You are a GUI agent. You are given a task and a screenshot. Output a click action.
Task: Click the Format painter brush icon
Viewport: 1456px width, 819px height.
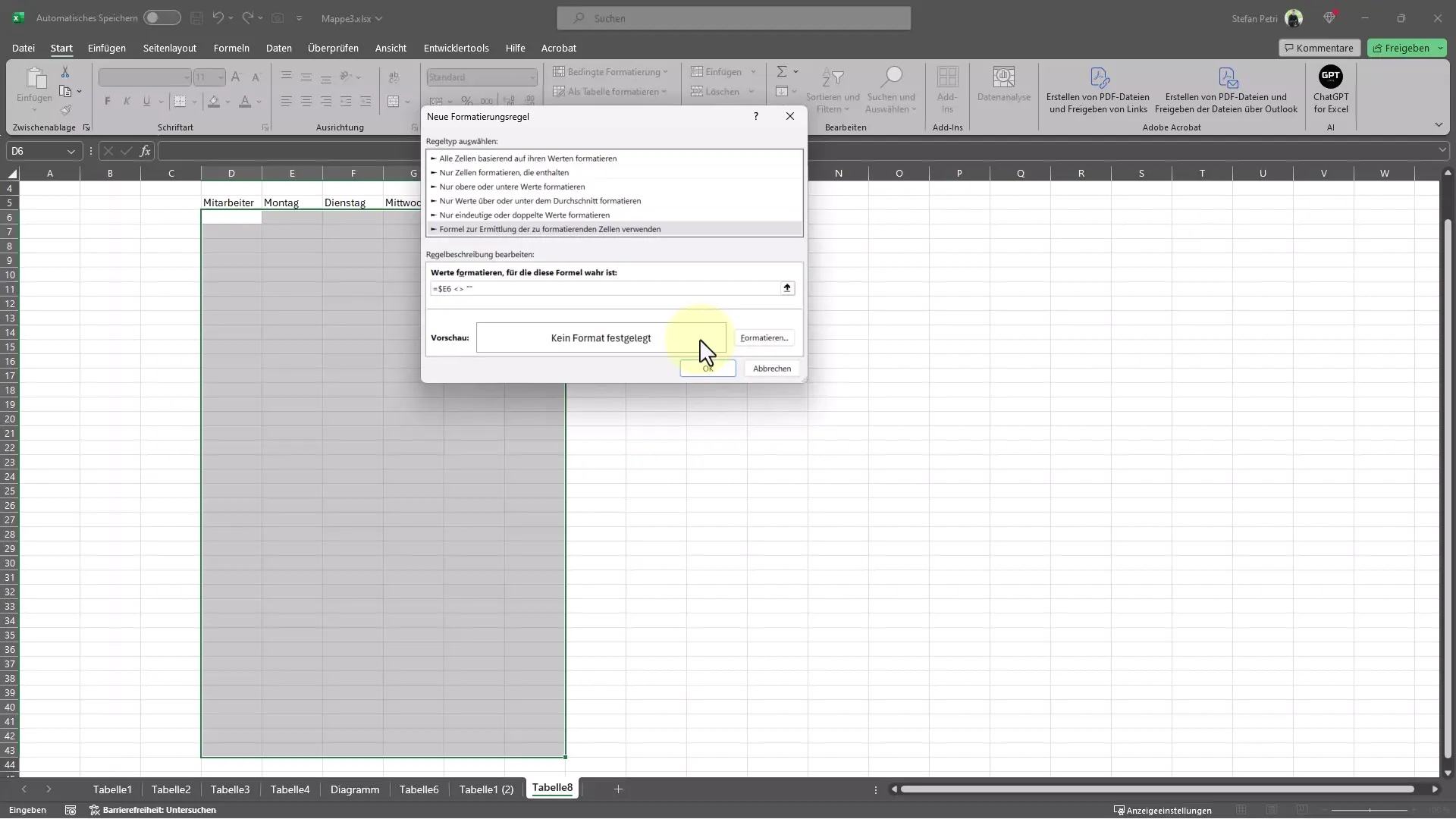(65, 110)
